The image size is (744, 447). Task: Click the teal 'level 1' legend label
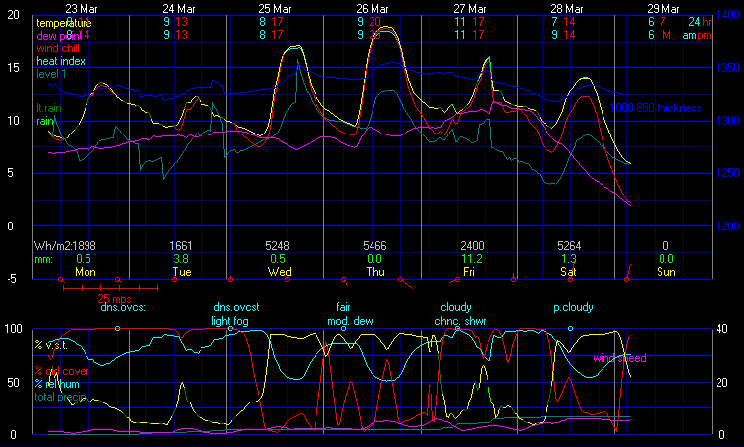[51, 74]
